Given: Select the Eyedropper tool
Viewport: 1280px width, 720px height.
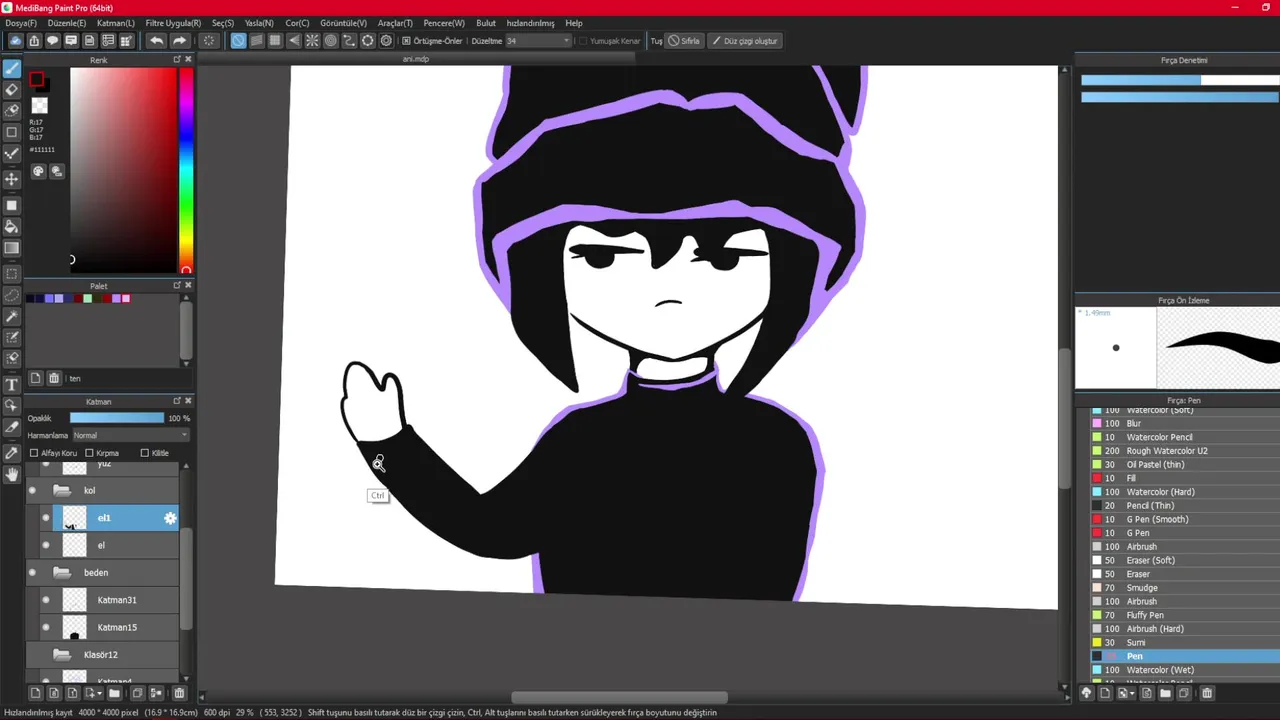Looking at the screenshot, I should pos(12,453).
